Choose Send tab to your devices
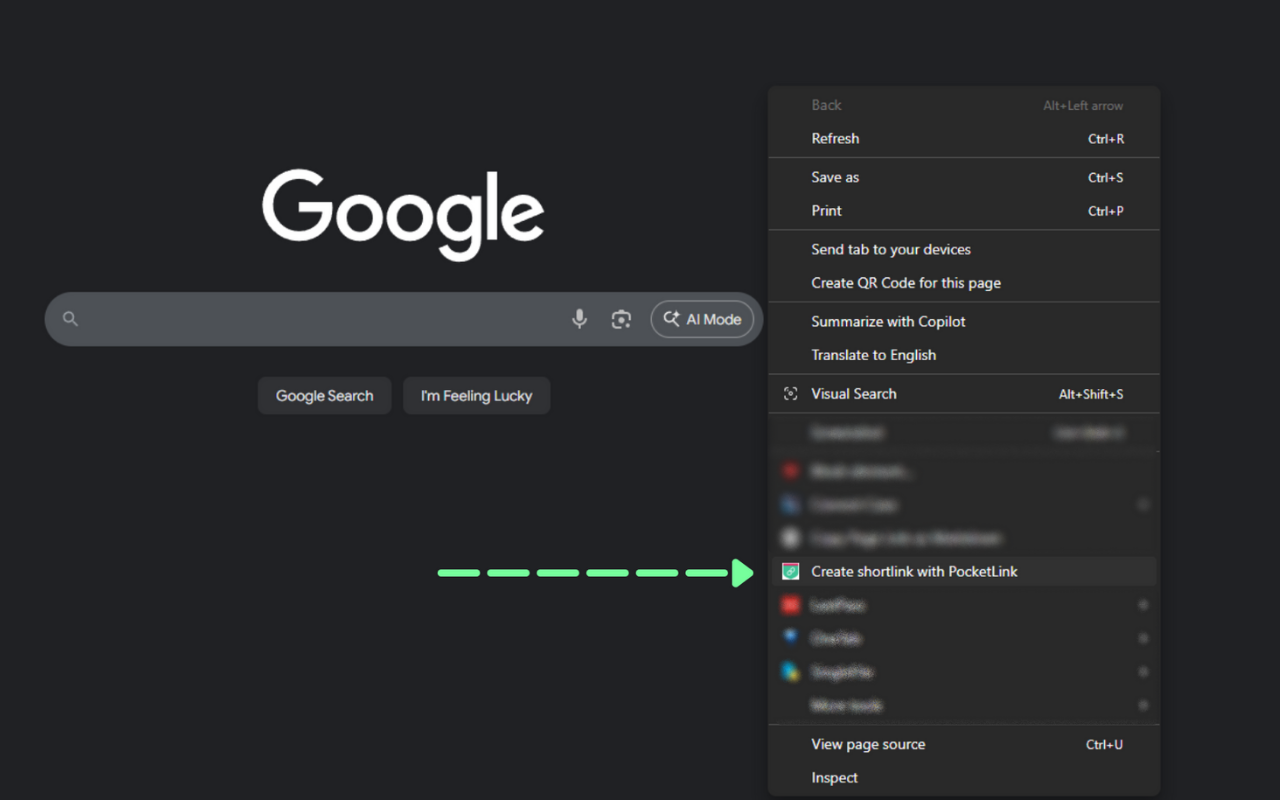 tap(964, 249)
